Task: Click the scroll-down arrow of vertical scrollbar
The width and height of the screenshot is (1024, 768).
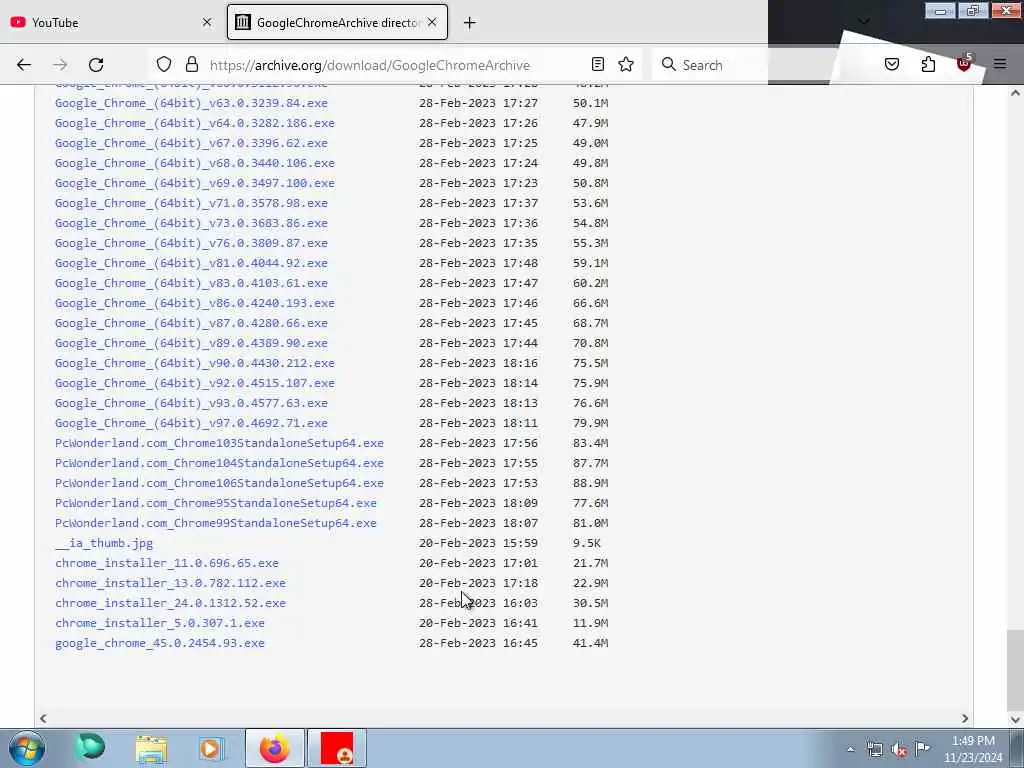Action: pos(1015,719)
